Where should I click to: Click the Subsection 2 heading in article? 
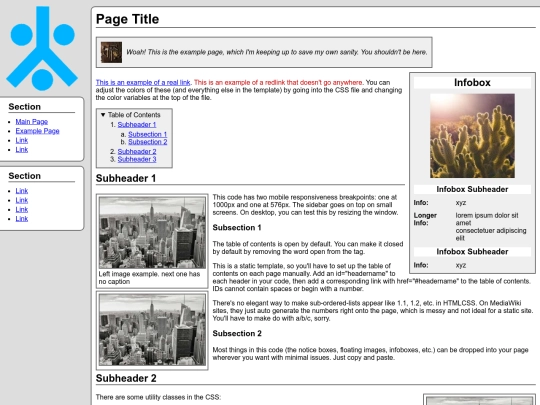pos(237,333)
